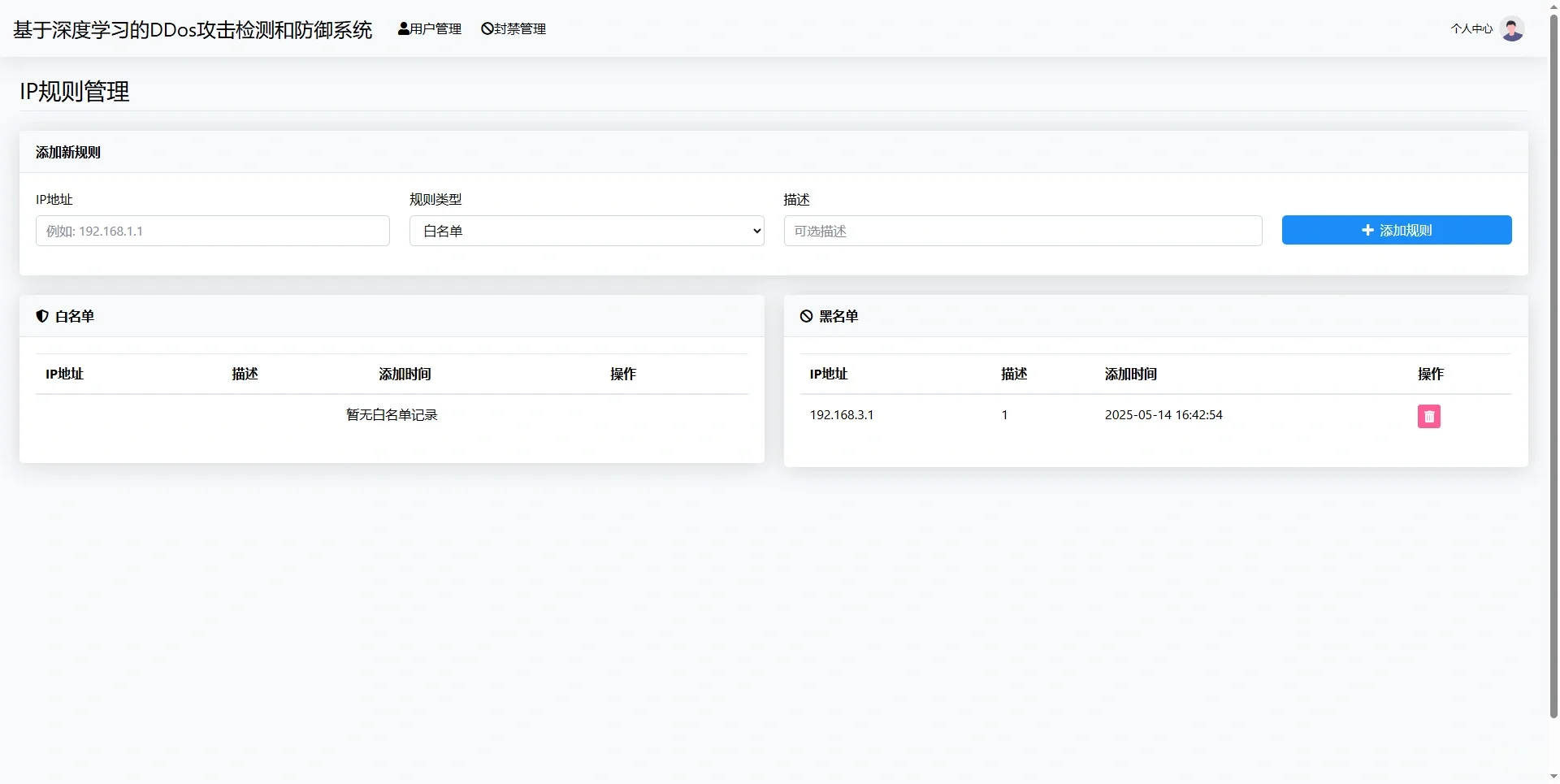The width and height of the screenshot is (1560, 784).
Task: Select 白名单 in the rule type selector
Action: coord(586,231)
